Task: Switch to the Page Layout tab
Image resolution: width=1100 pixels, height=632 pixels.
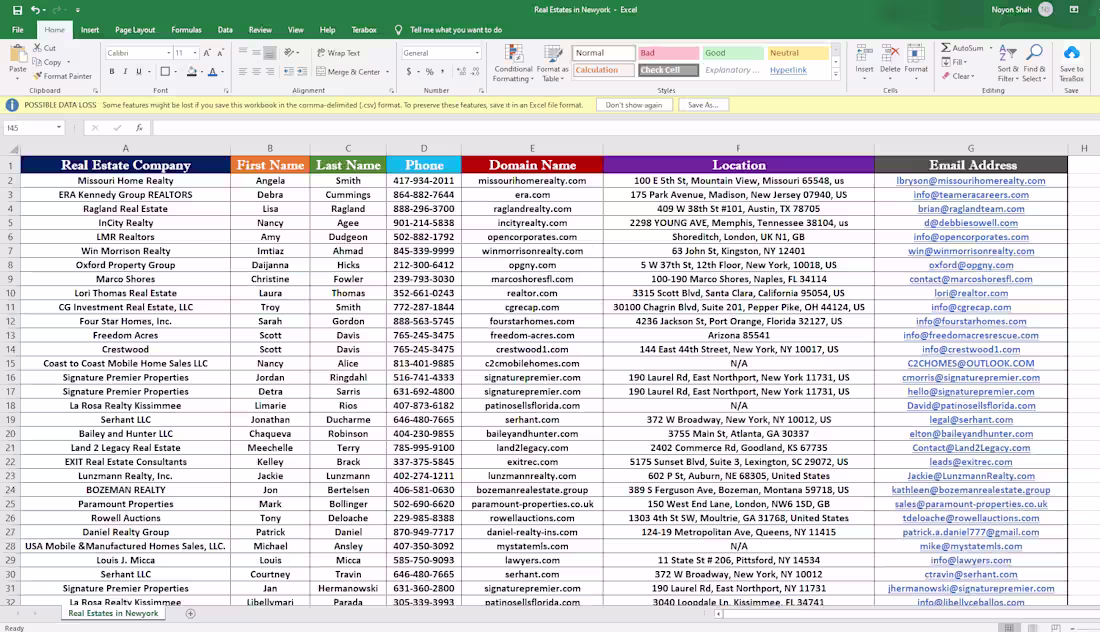Action: (x=135, y=30)
